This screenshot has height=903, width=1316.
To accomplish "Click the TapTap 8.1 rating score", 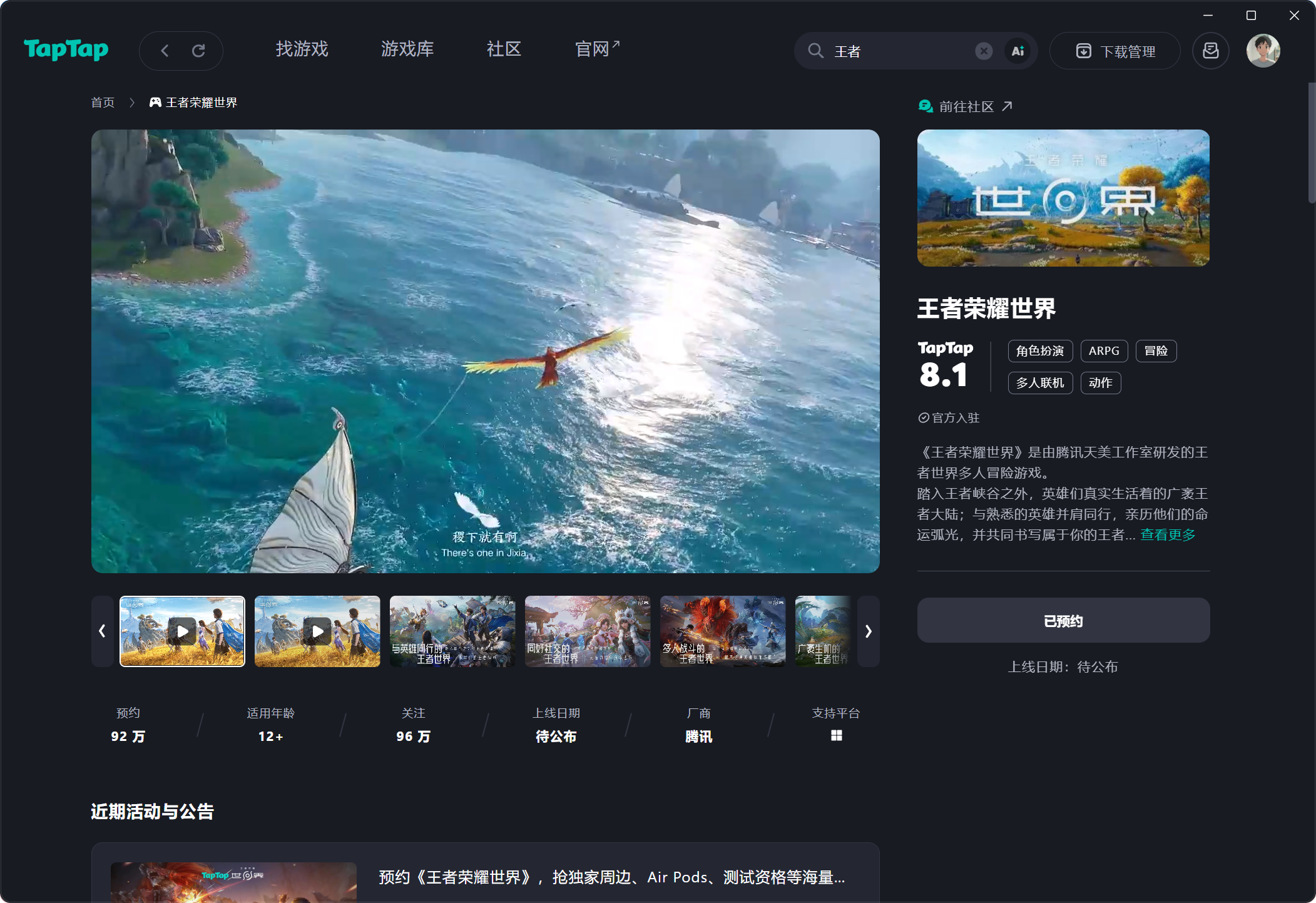I will pyautogui.click(x=946, y=365).
